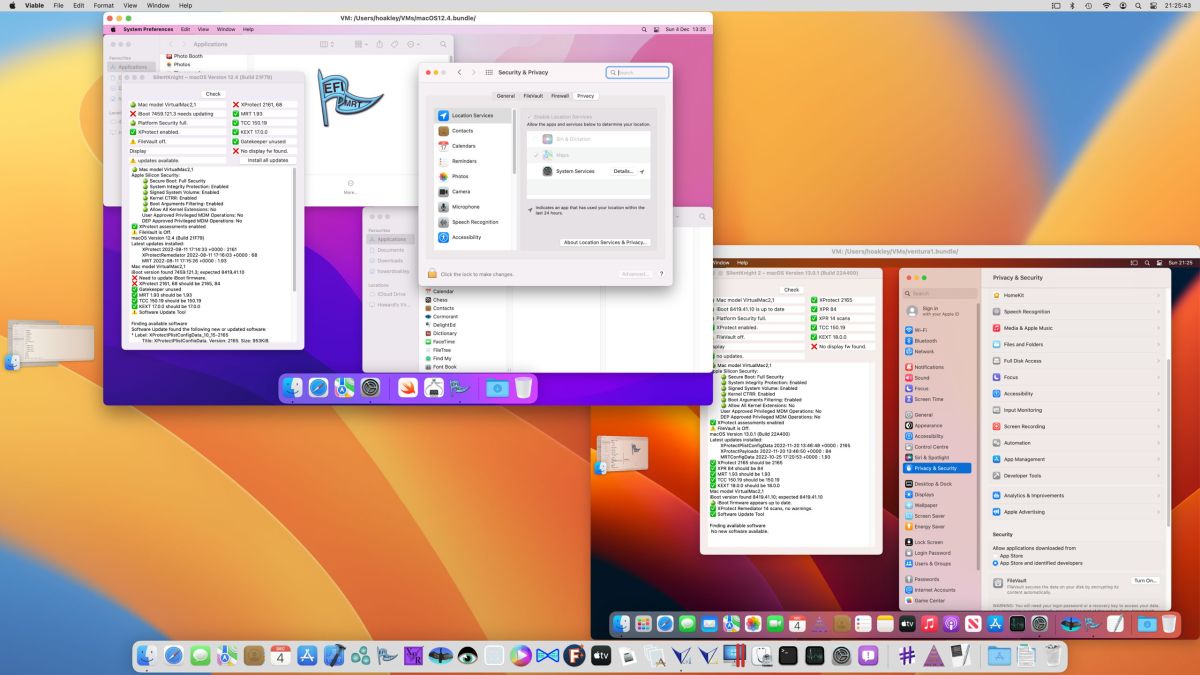This screenshot has width=1200, height=675.
Task: Switch to the FileVault tab
Action: pyautogui.click(x=532, y=96)
